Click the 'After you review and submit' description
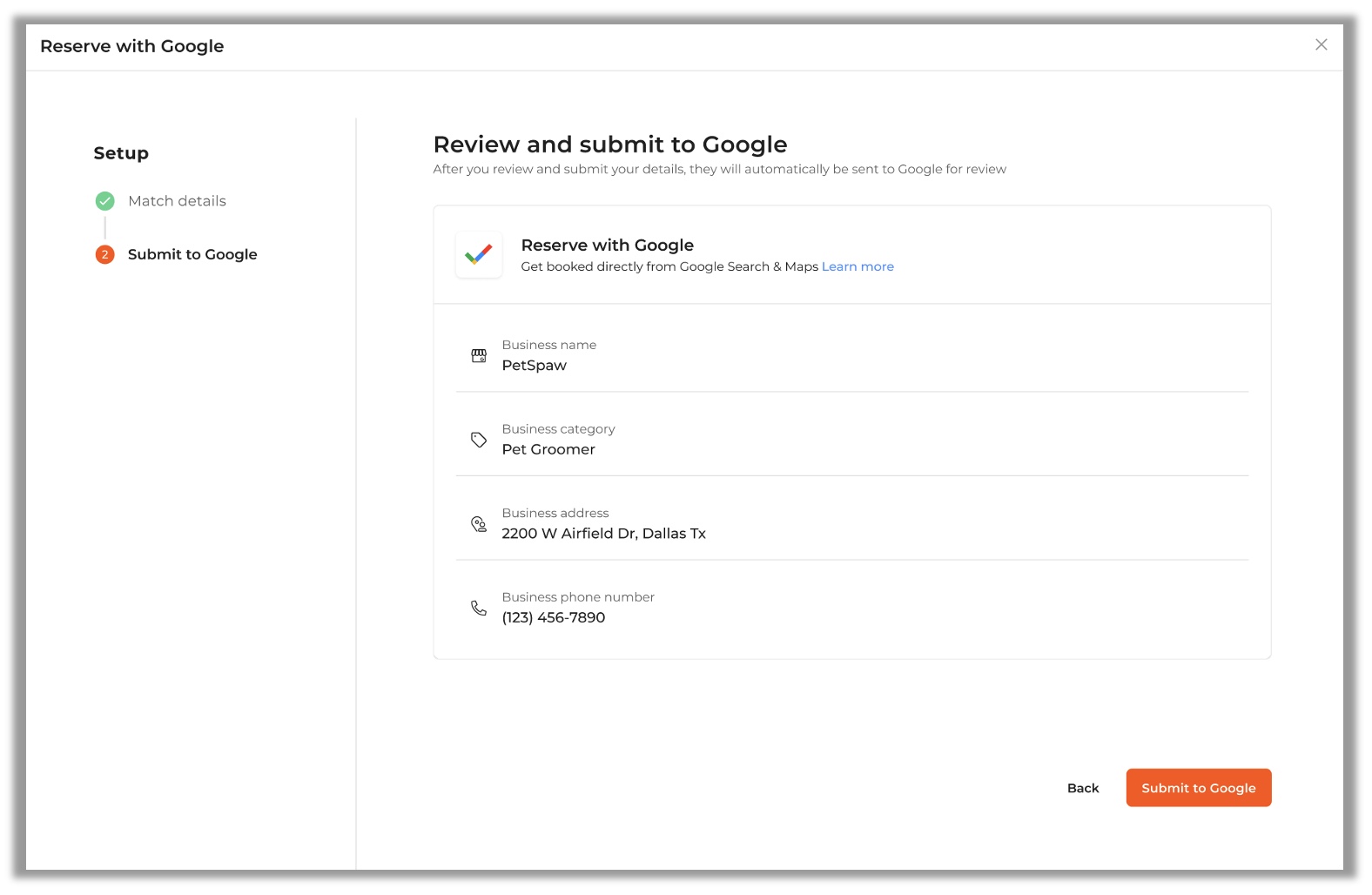Viewport: 1372px width, 895px height. click(x=719, y=169)
